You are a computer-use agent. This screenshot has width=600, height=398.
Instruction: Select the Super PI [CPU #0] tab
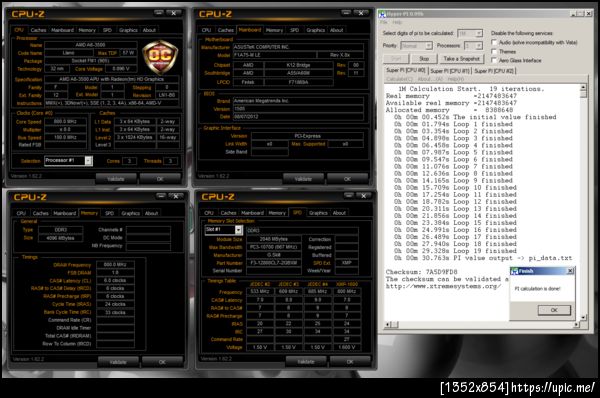405,70
